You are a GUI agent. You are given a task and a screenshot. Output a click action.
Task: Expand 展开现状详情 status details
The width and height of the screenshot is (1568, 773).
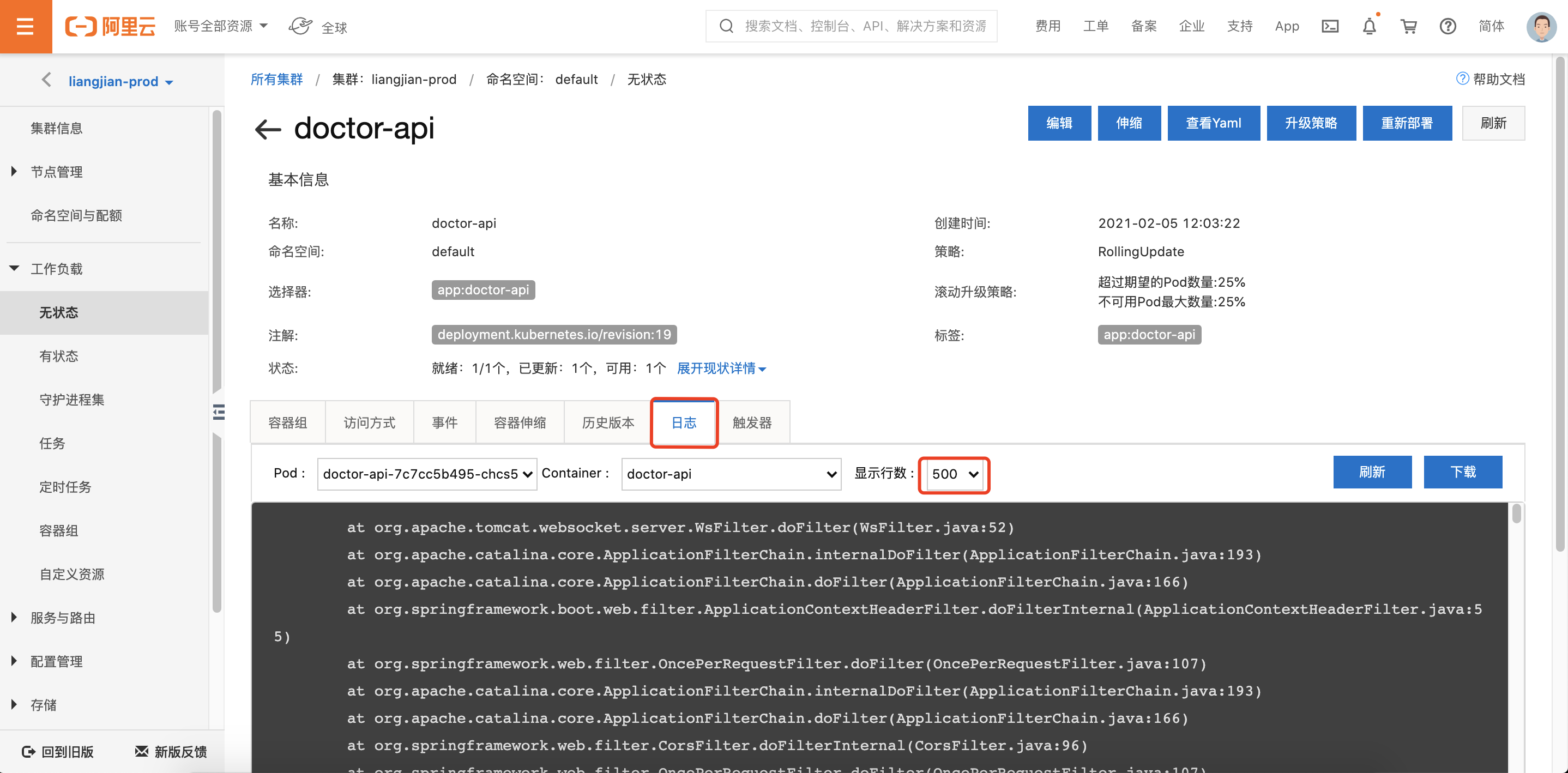721,369
